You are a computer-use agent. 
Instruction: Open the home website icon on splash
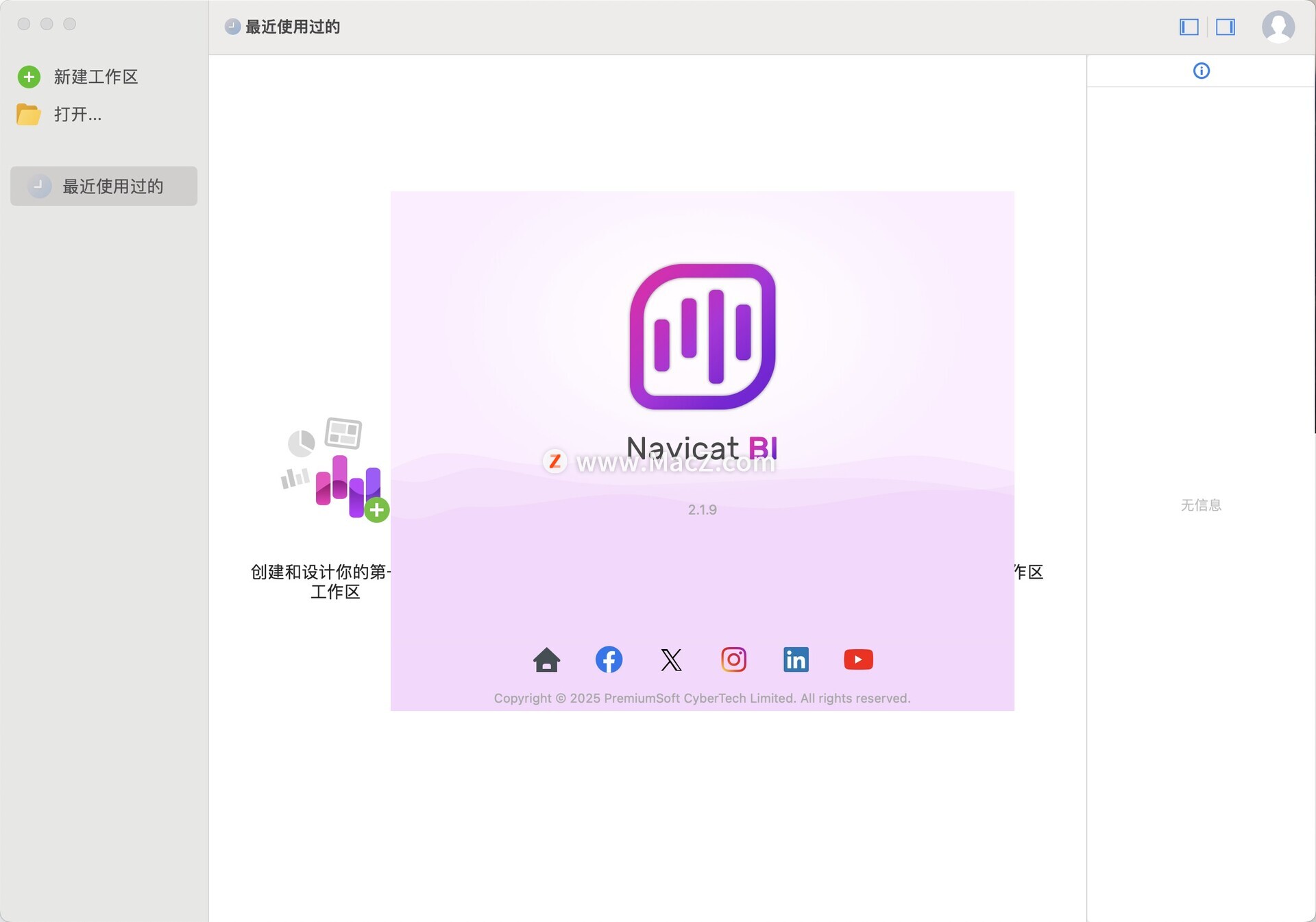(546, 659)
